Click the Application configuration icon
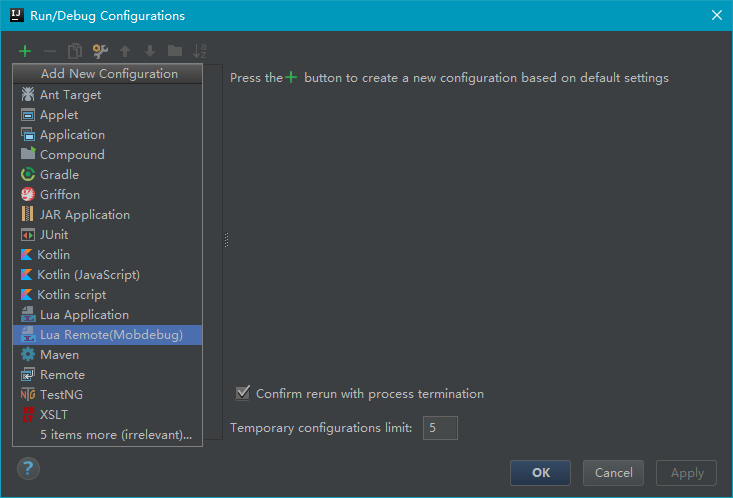Screen dimensions: 733x498 tap(28, 135)
